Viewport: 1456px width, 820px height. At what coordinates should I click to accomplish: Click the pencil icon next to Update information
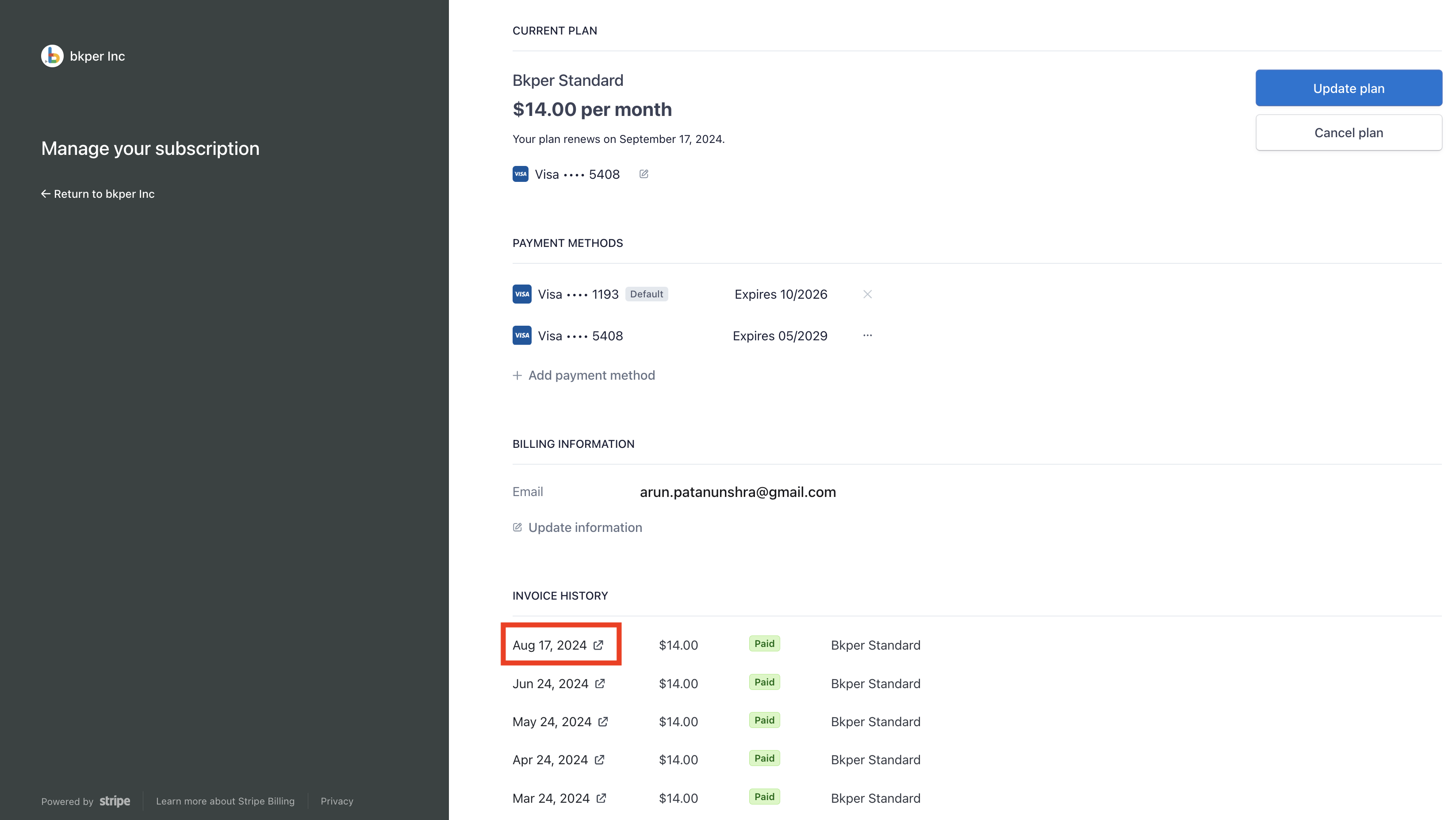tap(517, 527)
